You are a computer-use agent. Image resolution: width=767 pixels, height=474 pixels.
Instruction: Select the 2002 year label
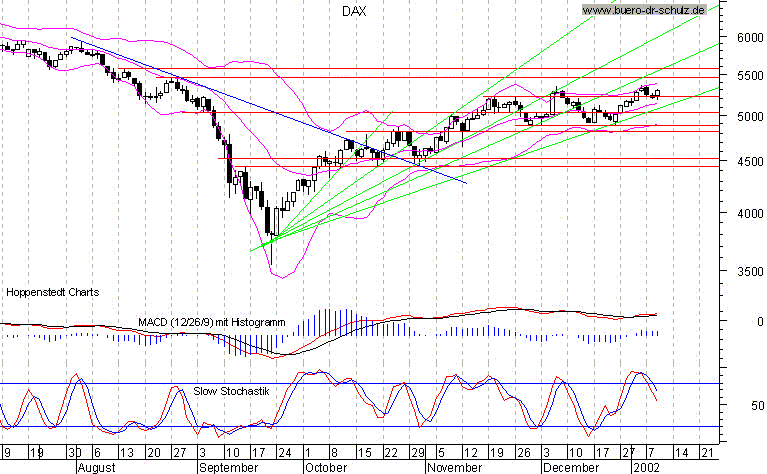tap(647, 468)
